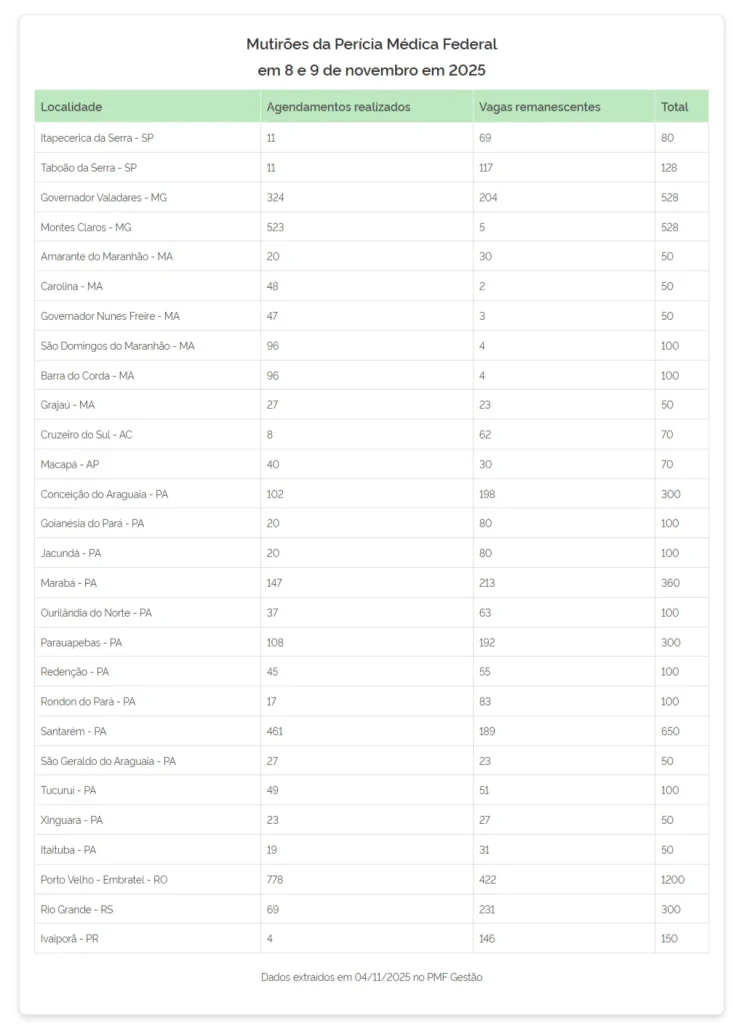Click the table title Mutirões da Perícia Médica Federal

click(371, 44)
